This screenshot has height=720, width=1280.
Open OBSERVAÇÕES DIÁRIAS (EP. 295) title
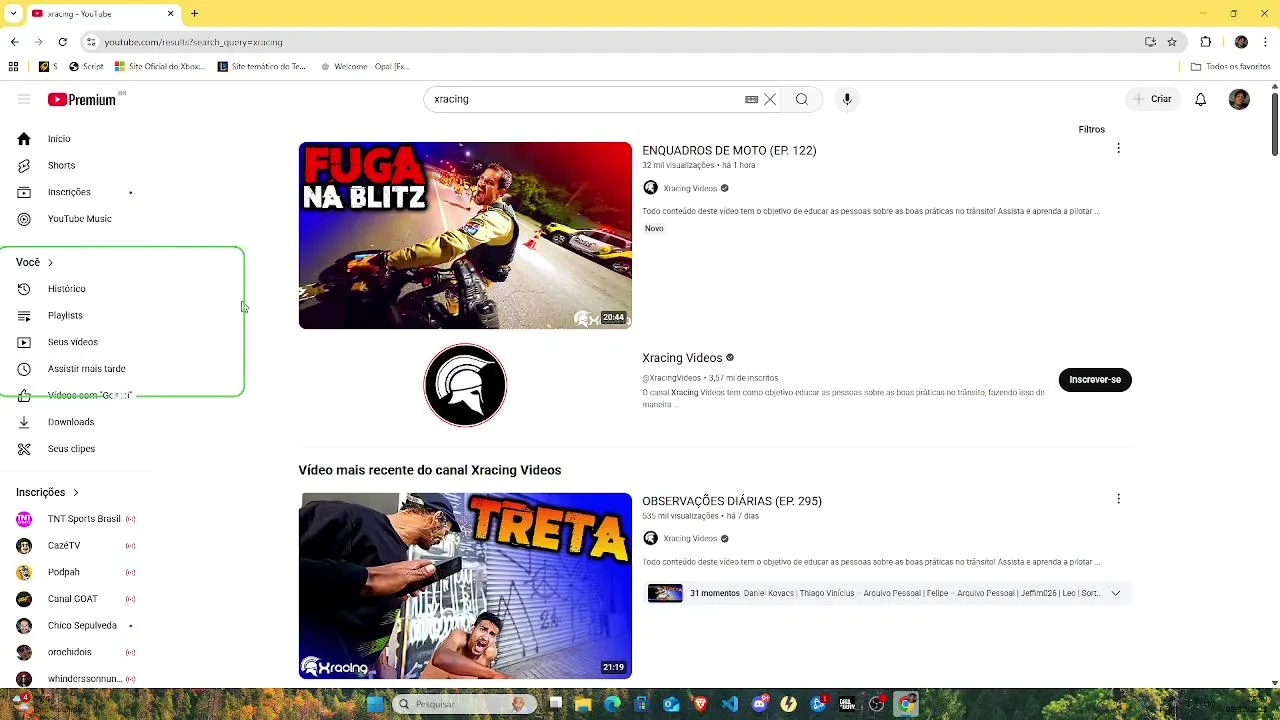[x=732, y=501]
